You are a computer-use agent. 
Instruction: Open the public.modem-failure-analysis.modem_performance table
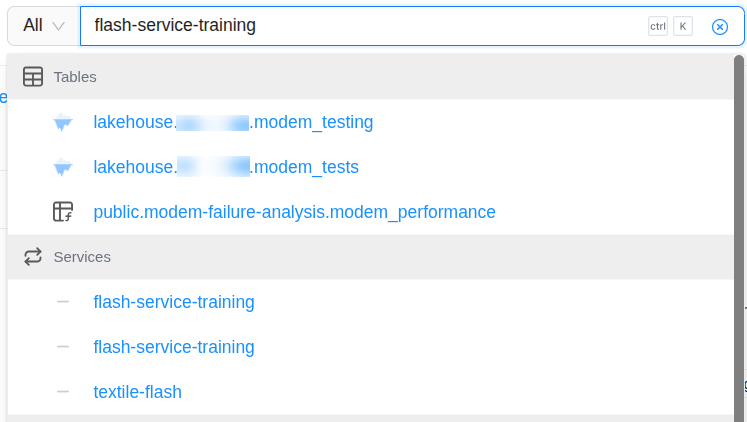[294, 212]
